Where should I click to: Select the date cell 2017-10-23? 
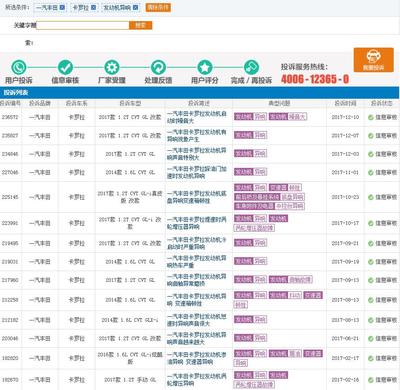coord(345,197)
